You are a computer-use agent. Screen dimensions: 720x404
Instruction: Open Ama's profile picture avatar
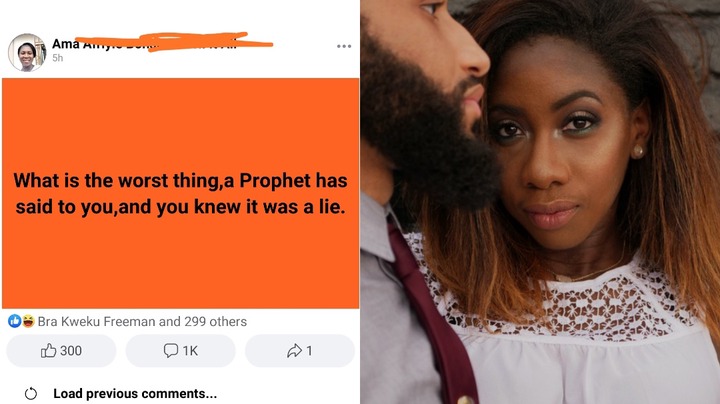coord(27,52)
